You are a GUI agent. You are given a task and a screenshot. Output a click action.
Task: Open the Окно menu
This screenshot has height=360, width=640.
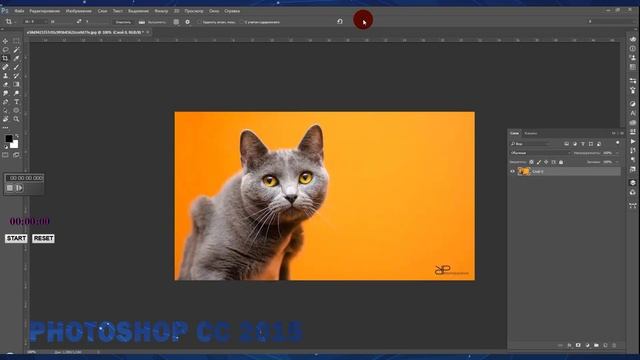[x=214, y=11]
